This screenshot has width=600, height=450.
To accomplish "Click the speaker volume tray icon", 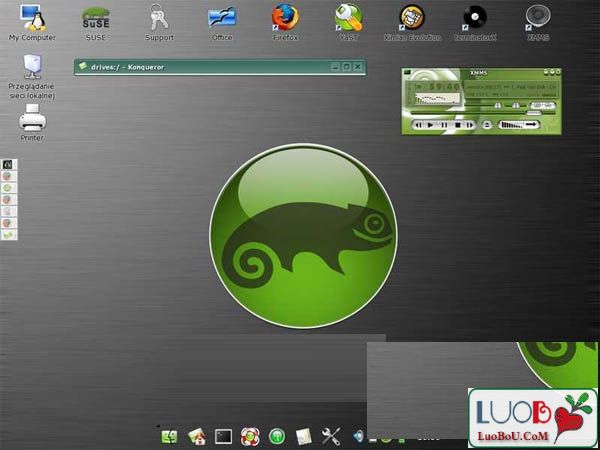I will coord(359,436).
